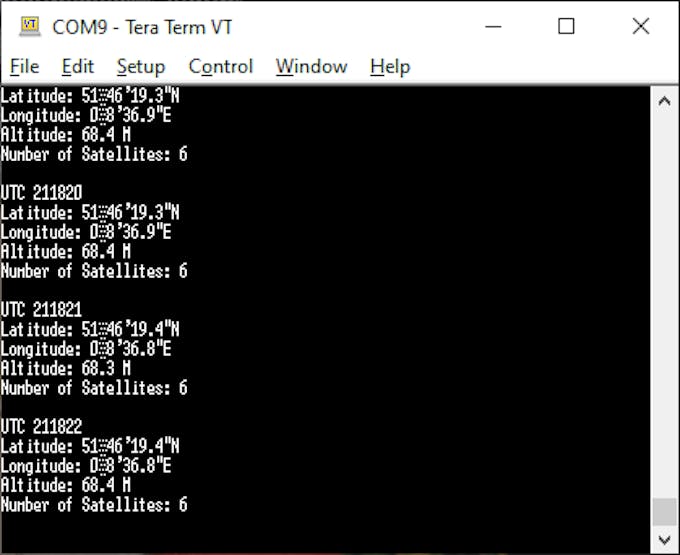Viewport: 680px width, 555px height.
Task: Close the COM9 Tera Term window
Action: pos(641,26)
